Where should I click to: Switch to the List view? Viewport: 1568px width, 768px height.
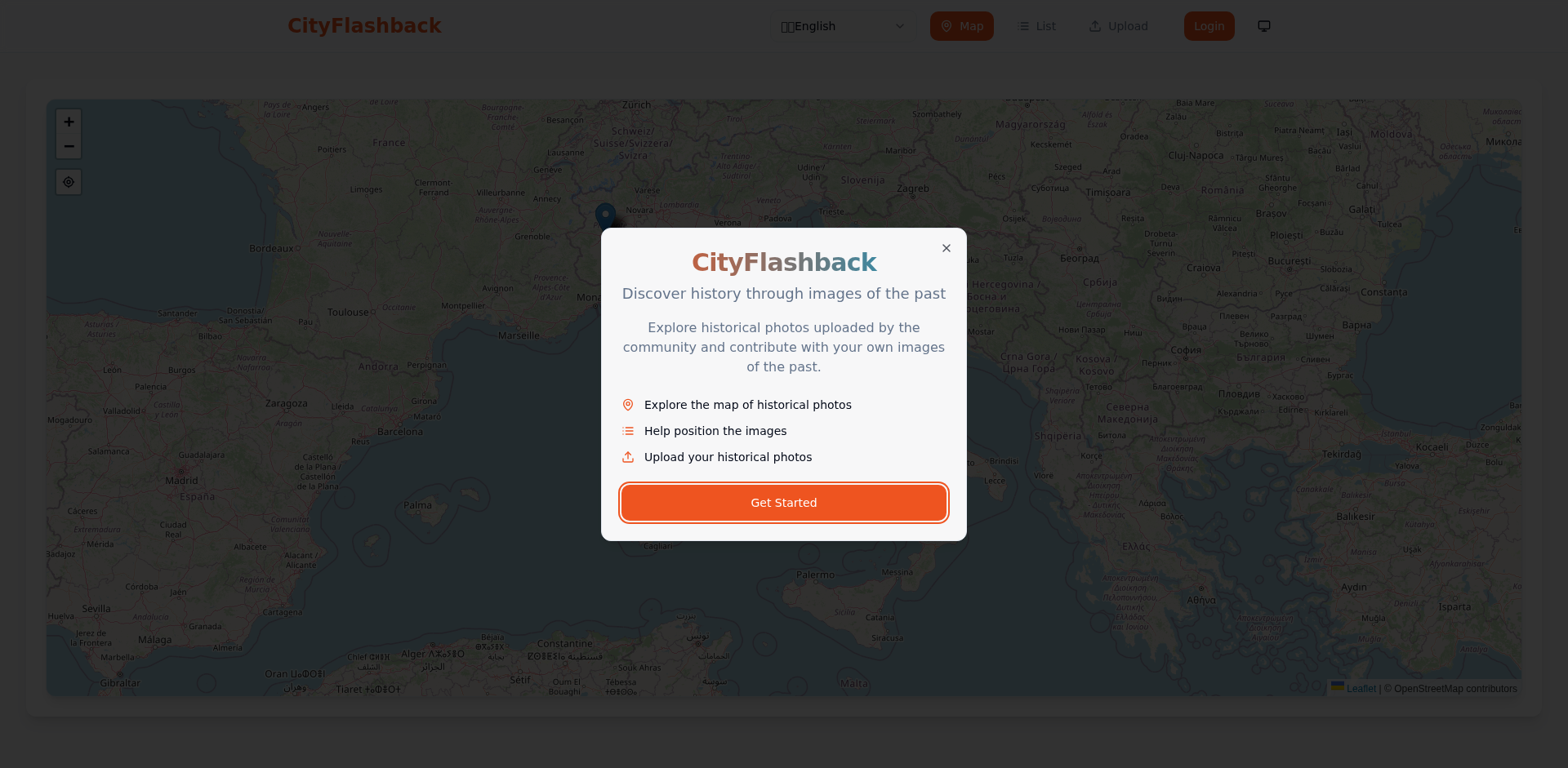pyautogui.click(x=1036, y=26)
